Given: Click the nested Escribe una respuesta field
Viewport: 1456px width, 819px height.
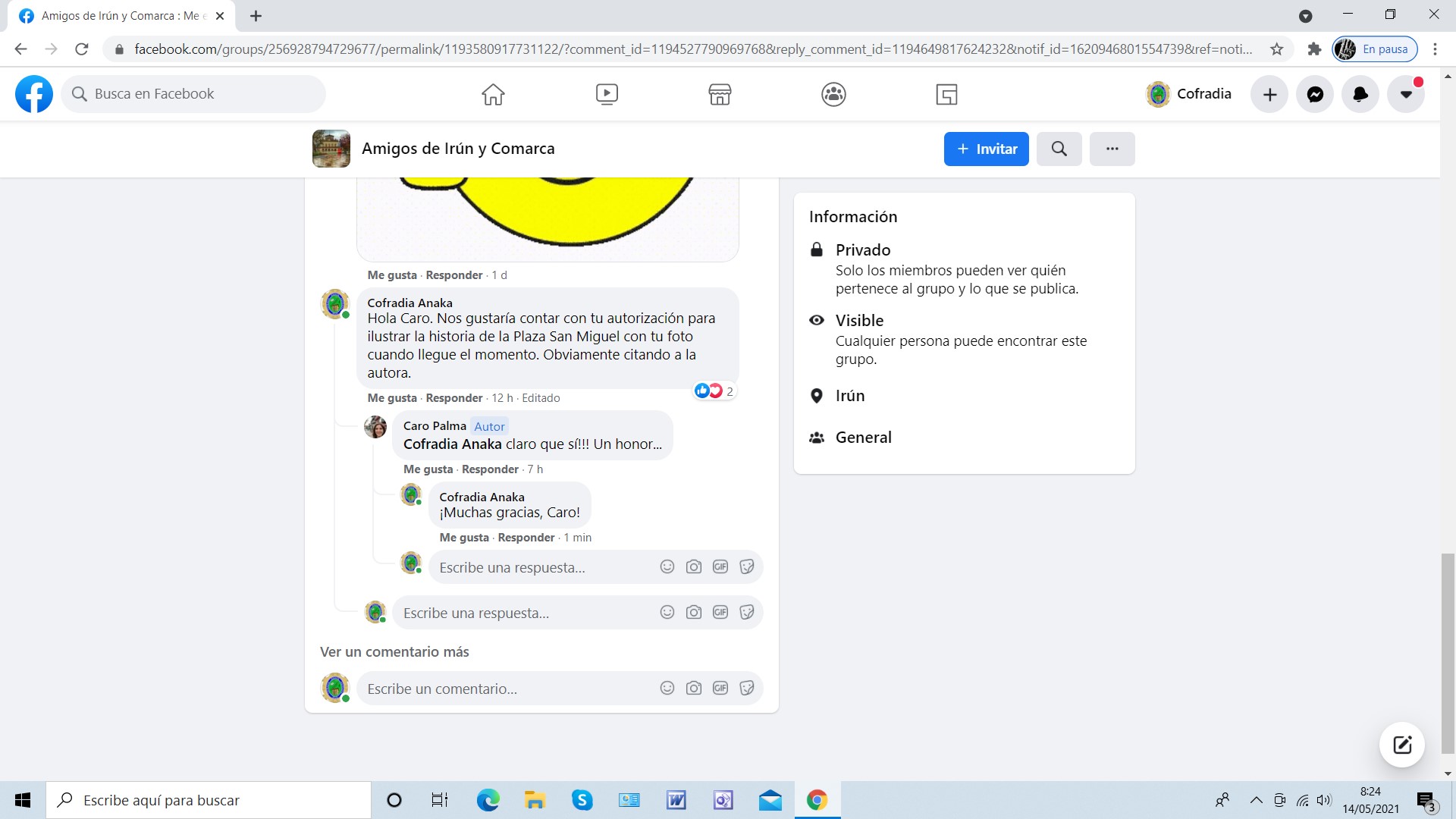Looking at the screenshot, I should click(x=595, y=567).
